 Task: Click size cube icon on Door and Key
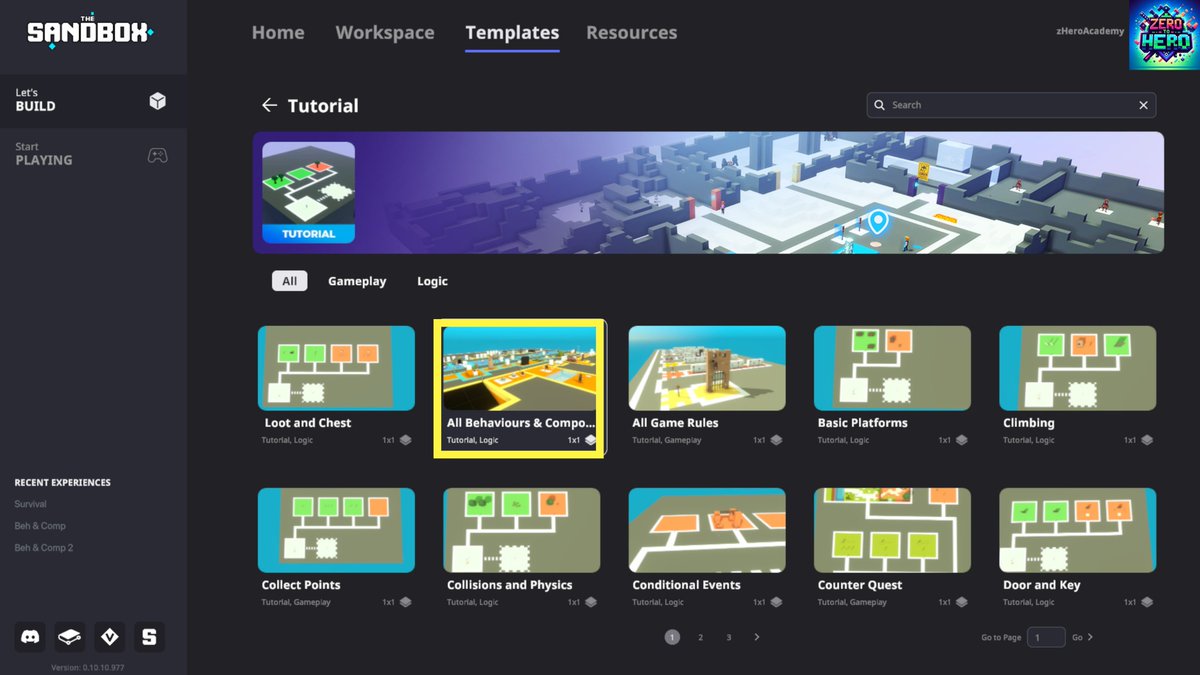(x=1147, y=602)
